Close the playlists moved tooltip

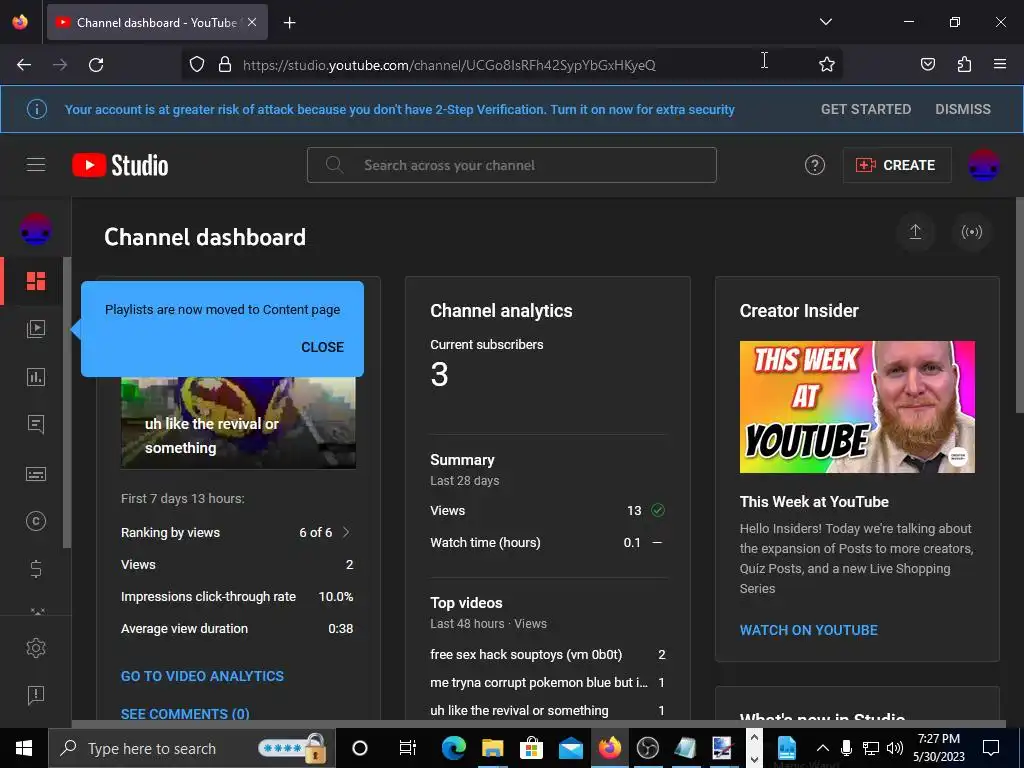[x=322, y=347]
